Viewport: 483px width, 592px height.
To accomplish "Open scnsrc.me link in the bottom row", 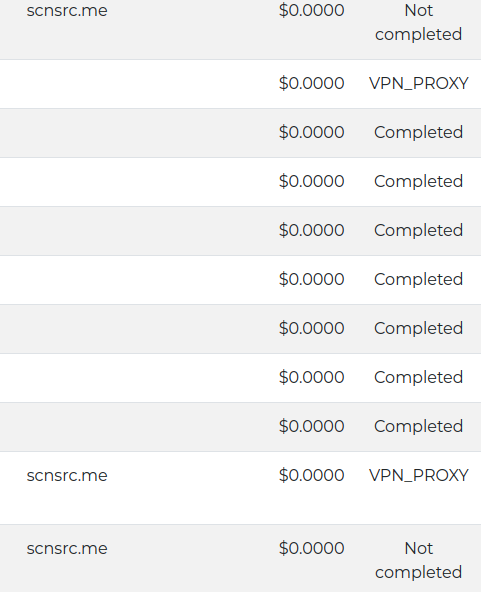I will tap(67, 549).
